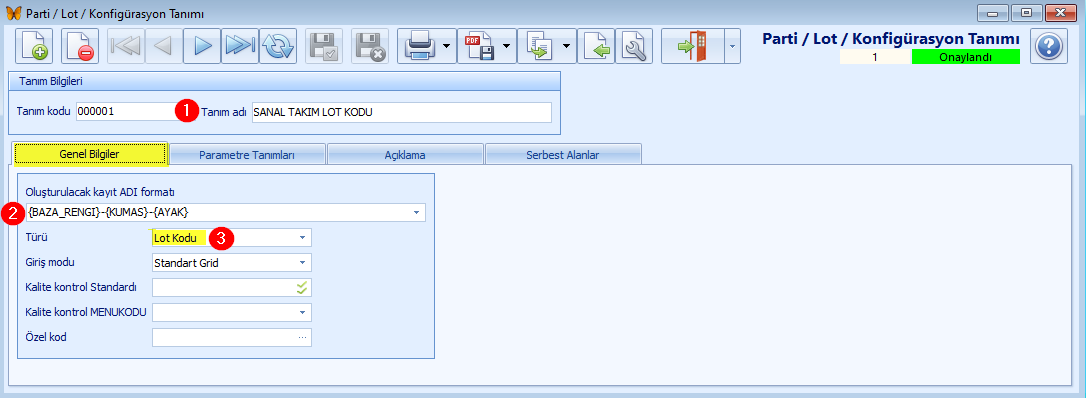This screenshot has height=398, width=1086.
Task: Expand the Türü Lot Kodu dropdown
Action: pos(302,238)
